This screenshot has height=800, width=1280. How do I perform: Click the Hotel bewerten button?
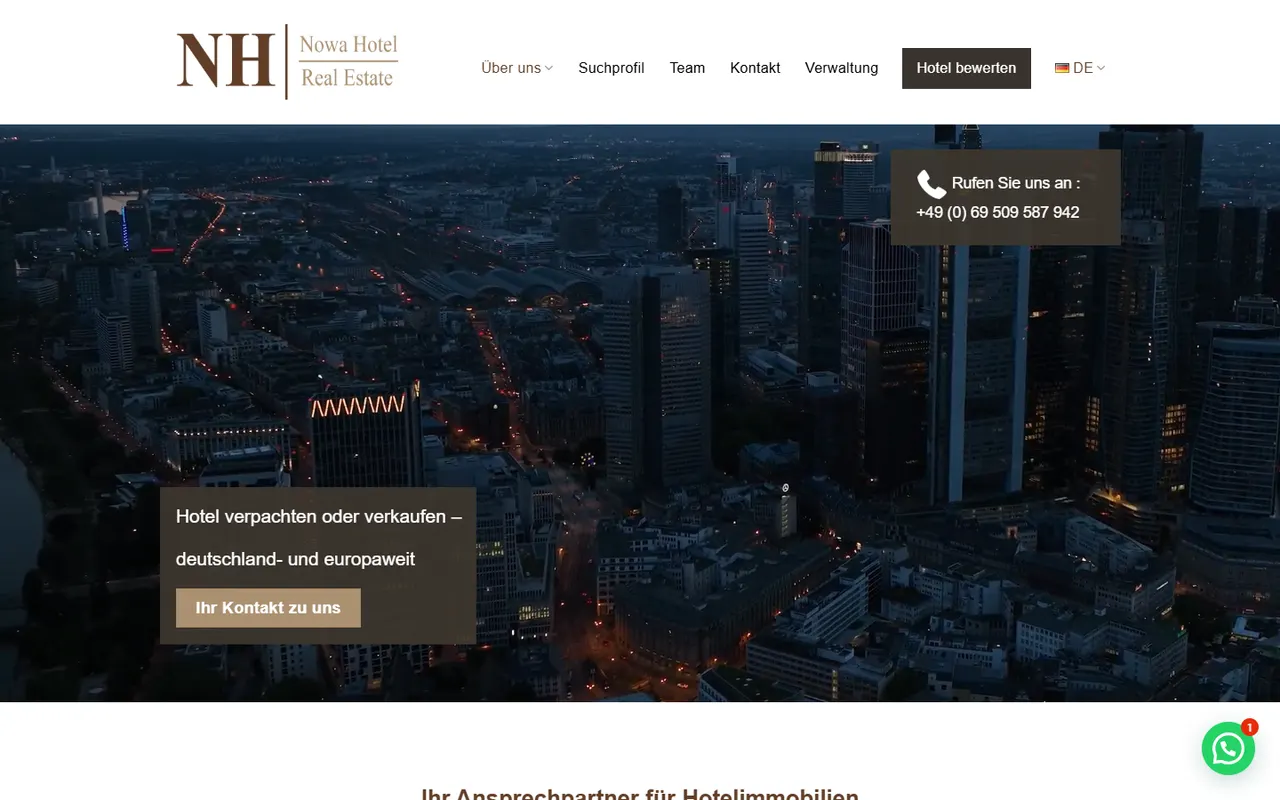pos(966,68)
